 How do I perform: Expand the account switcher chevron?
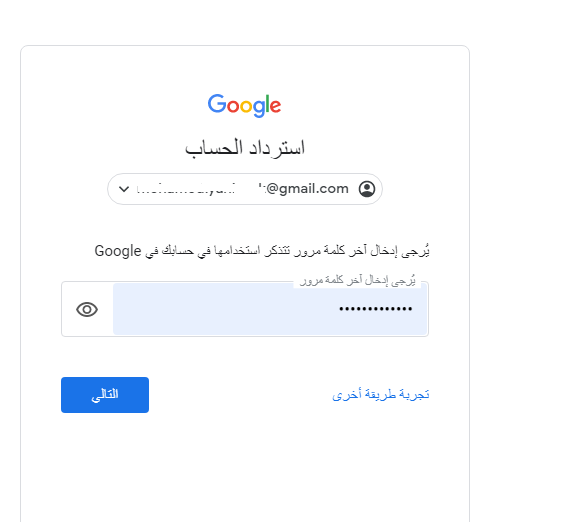pos(124,189)
